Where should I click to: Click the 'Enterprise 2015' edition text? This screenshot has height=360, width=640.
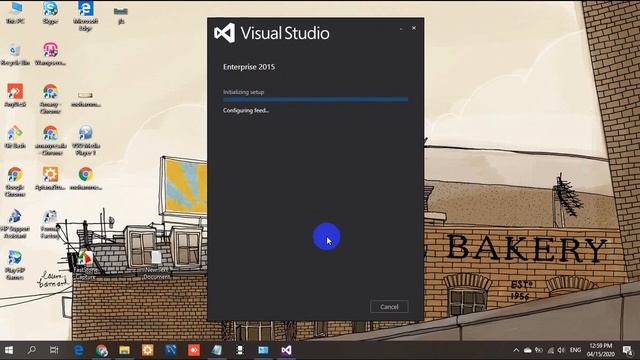249,67
